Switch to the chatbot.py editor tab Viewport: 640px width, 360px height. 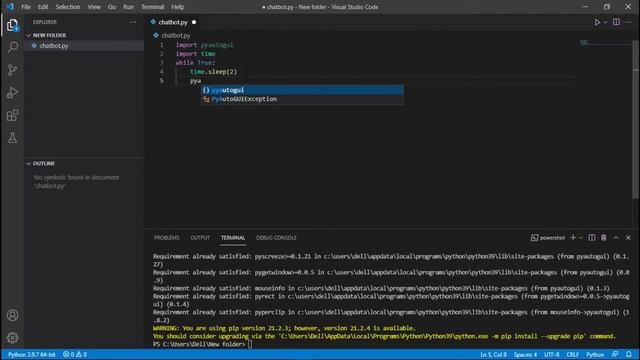(173, 22)
